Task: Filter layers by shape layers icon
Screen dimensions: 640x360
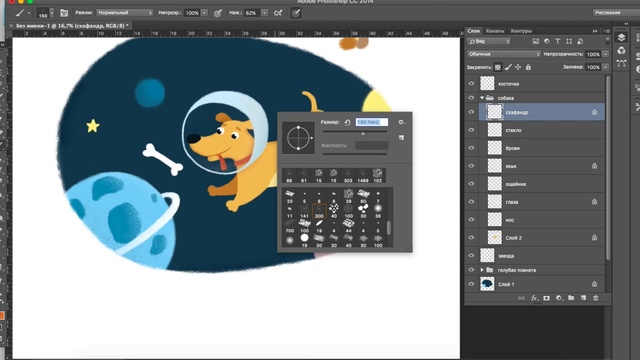Action: [x=569, y=41]
